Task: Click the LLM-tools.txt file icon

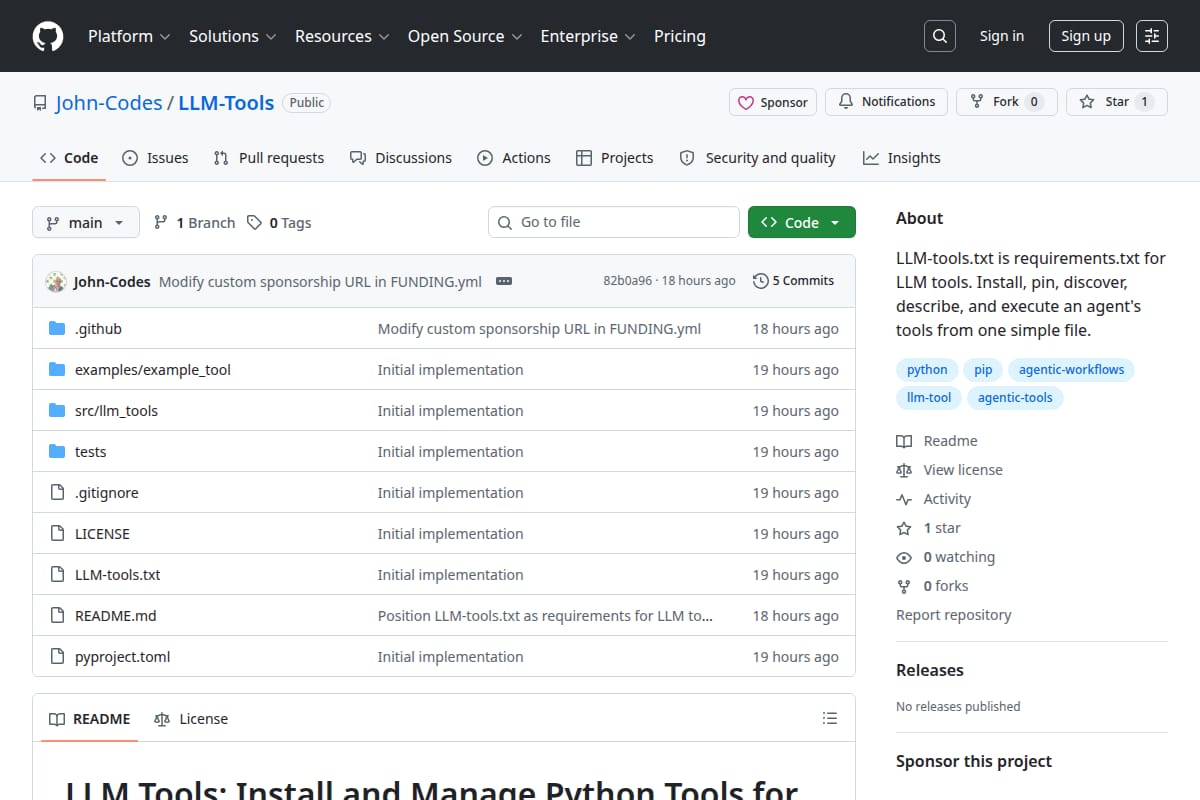Action: [x=57, y=574]
